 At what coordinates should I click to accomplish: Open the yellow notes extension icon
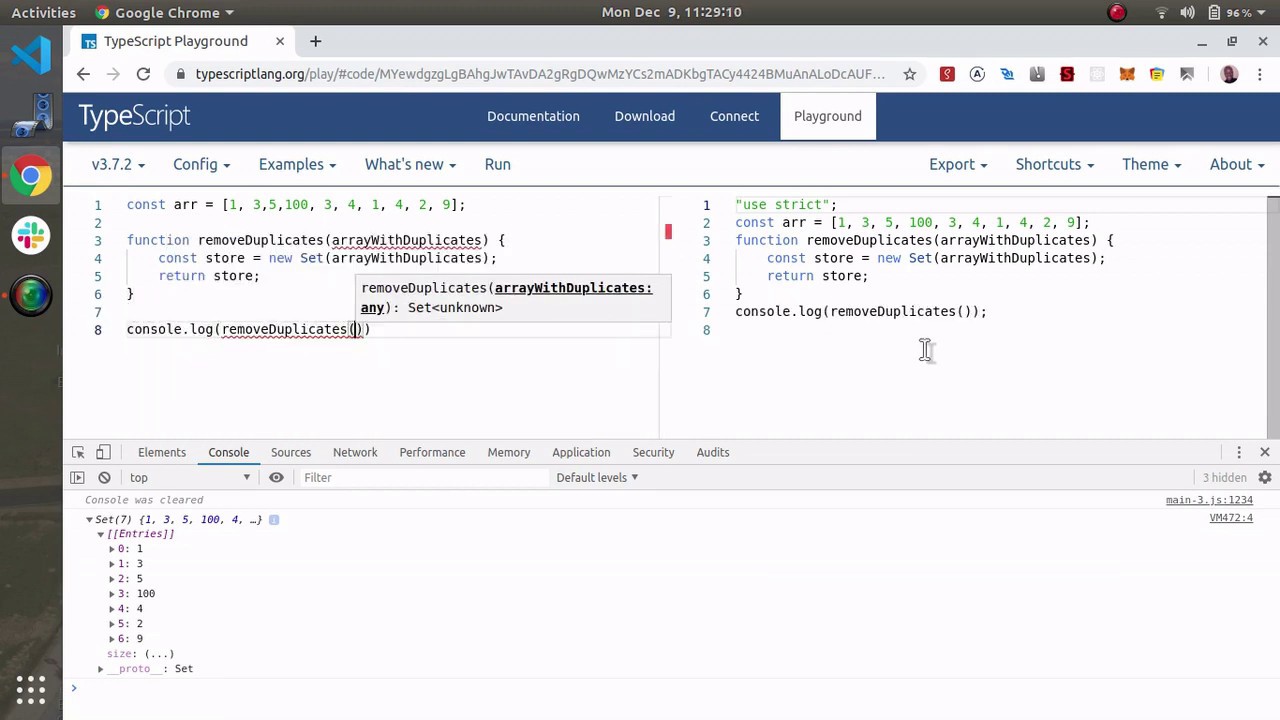click(x=1157, y=74)
